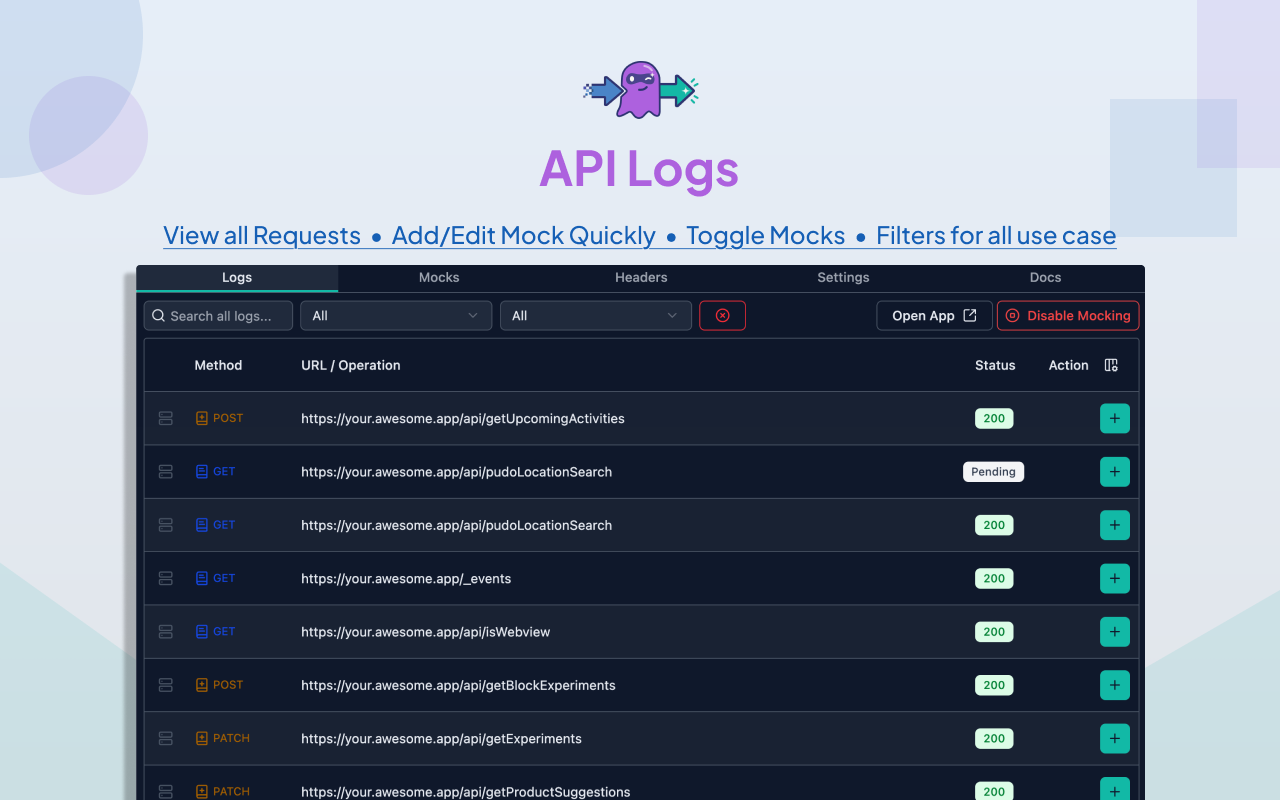
Task: Focus the Search all logs field
Action: [218, 316]
